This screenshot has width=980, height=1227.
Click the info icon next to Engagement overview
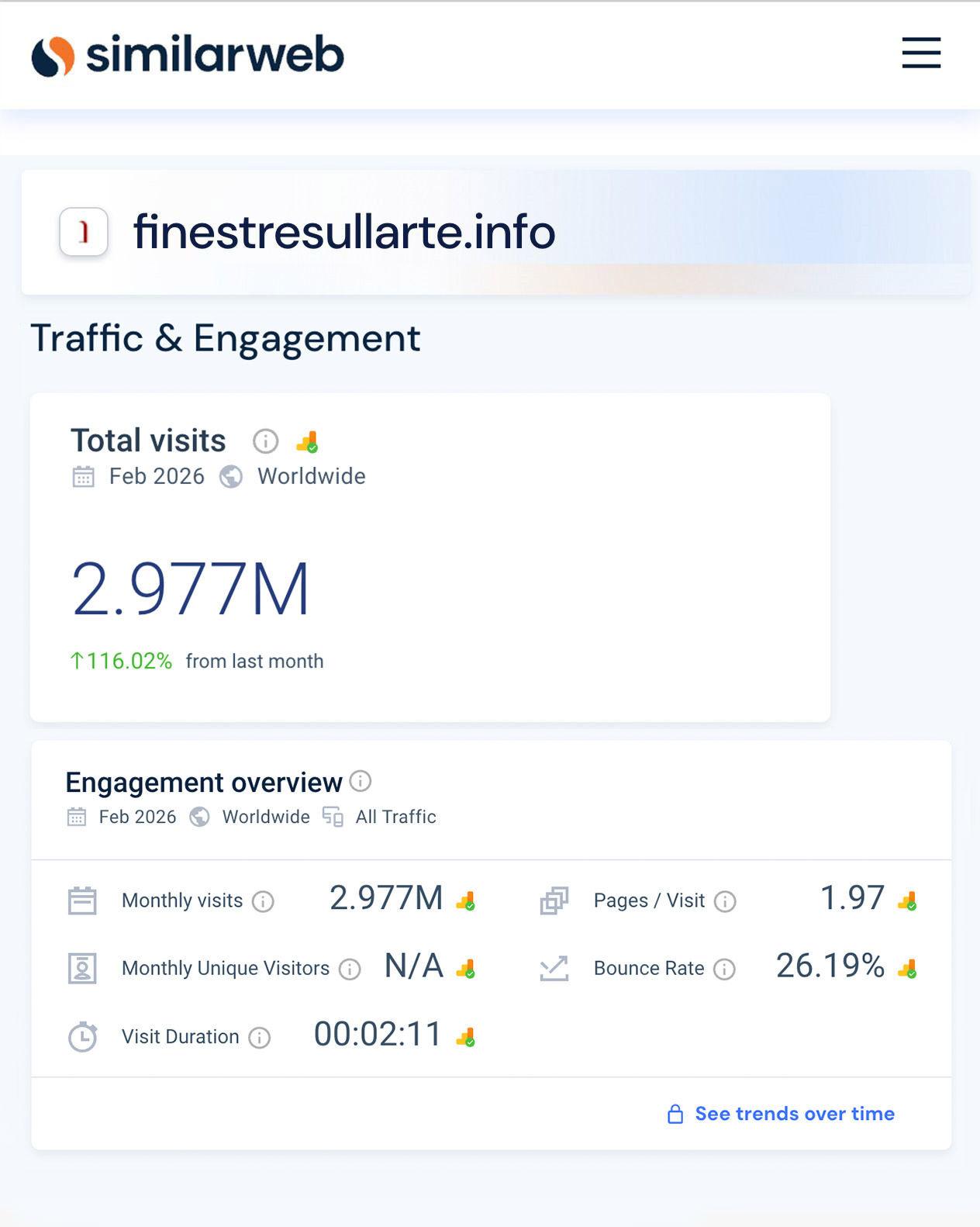361,781
